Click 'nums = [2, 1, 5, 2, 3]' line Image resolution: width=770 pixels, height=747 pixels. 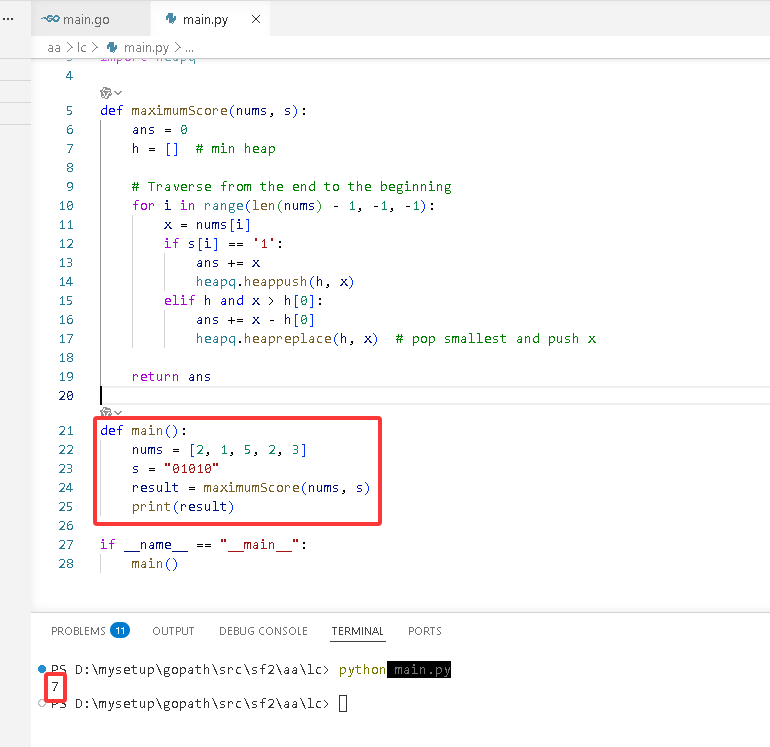coord(219,450)
